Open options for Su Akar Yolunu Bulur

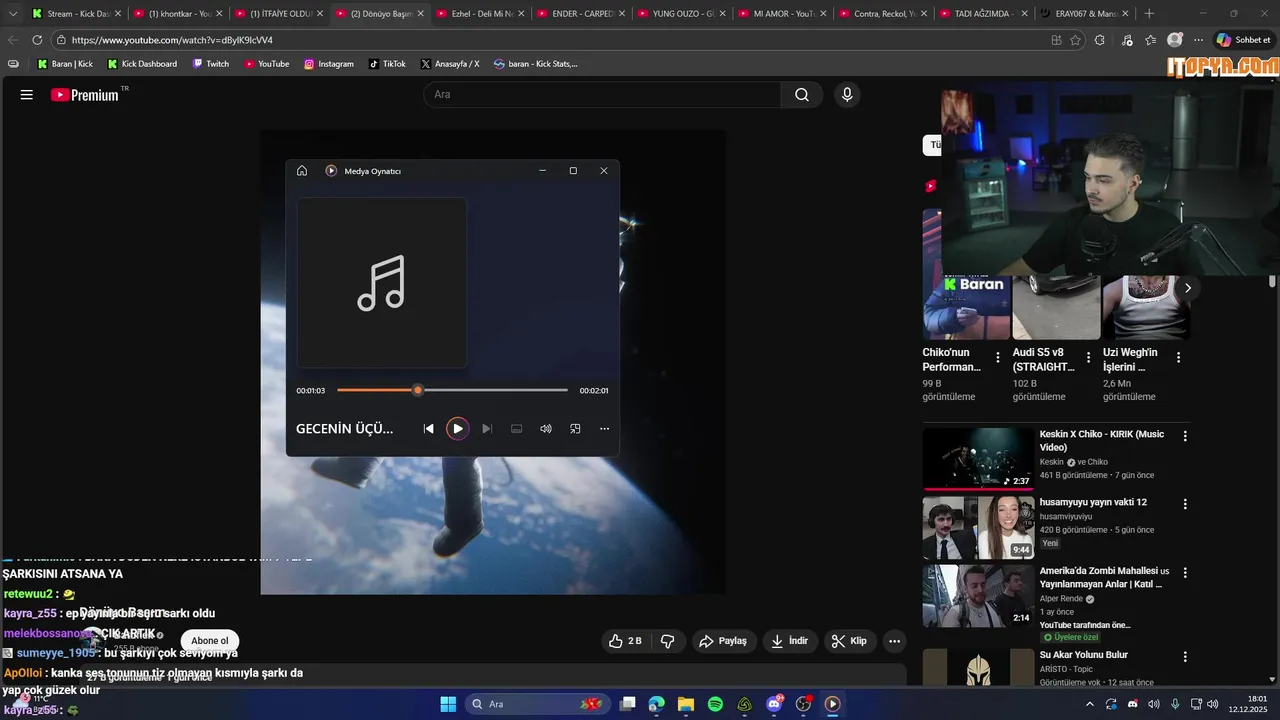(x=1185, y=657)
